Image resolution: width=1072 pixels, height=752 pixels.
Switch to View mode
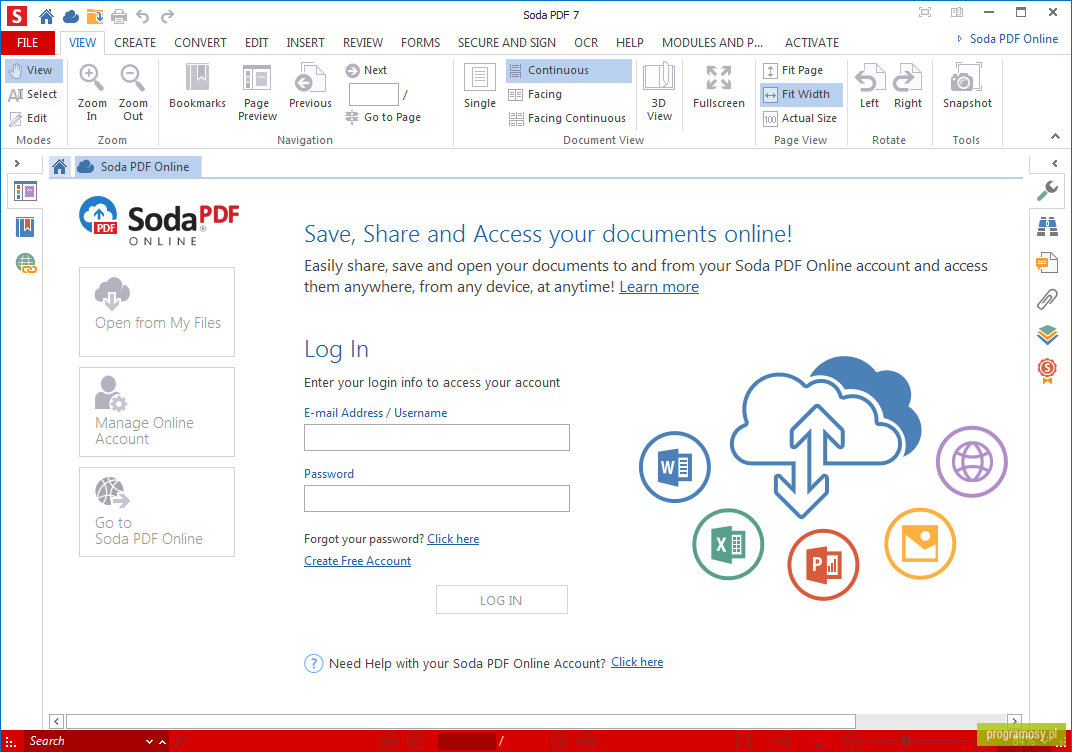(x=33, y=70)
